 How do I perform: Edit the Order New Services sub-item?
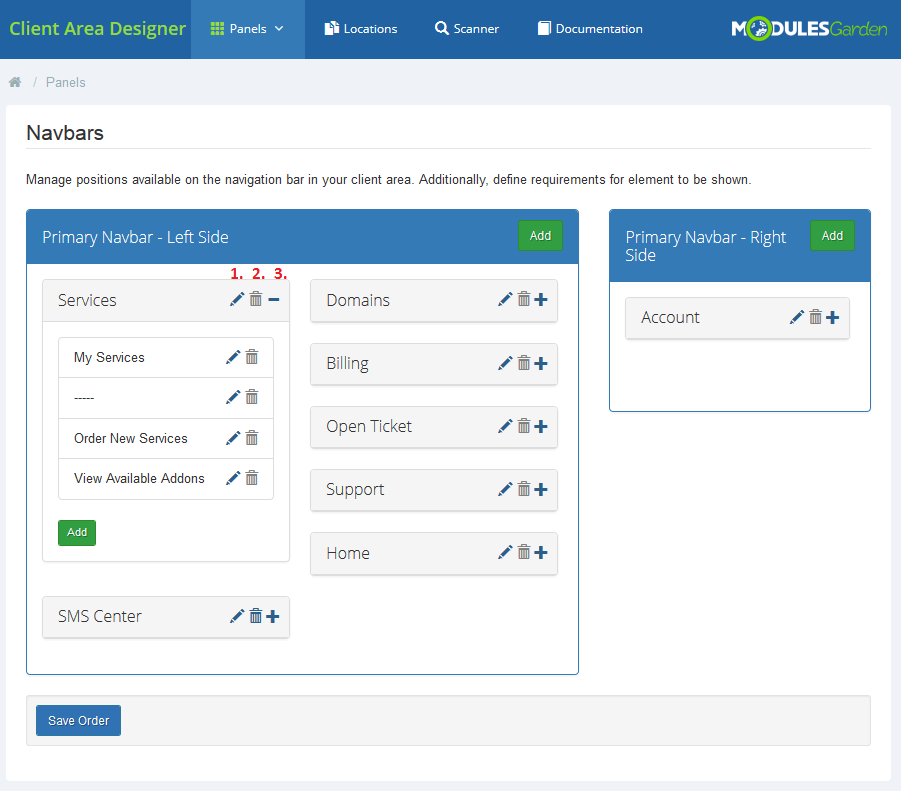coord(233,438)
